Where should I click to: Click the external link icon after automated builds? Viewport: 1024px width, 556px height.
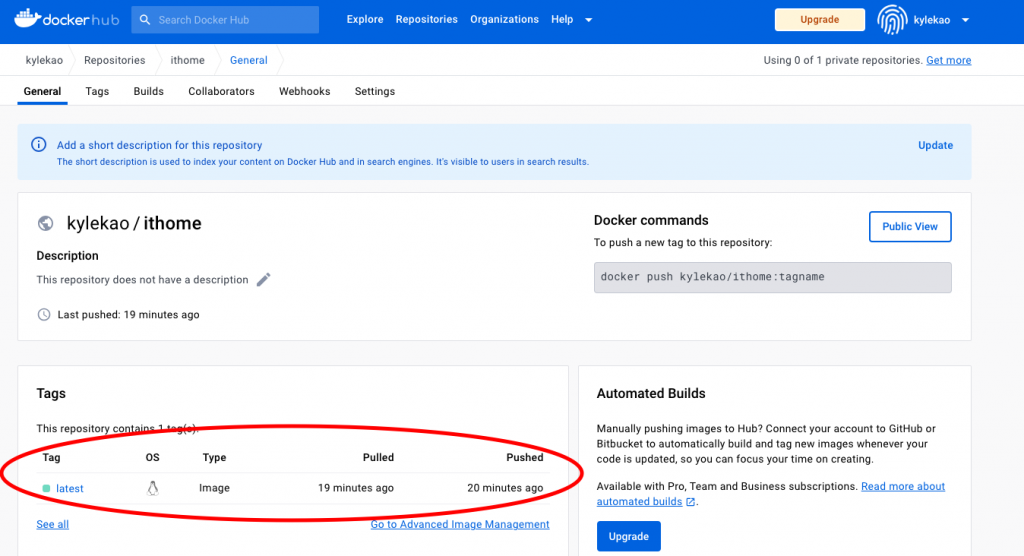(x=690, y=502)
